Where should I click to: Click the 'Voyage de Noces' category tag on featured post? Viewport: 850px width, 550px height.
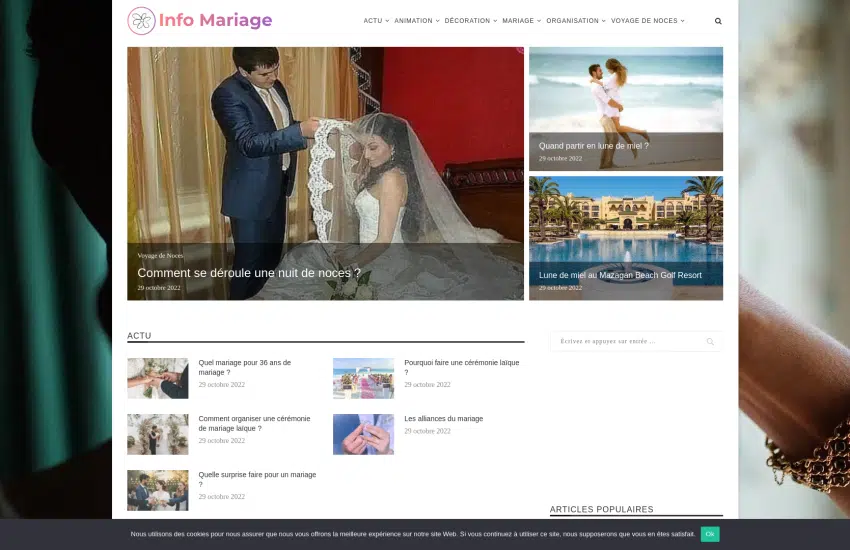tap(160, 256)
